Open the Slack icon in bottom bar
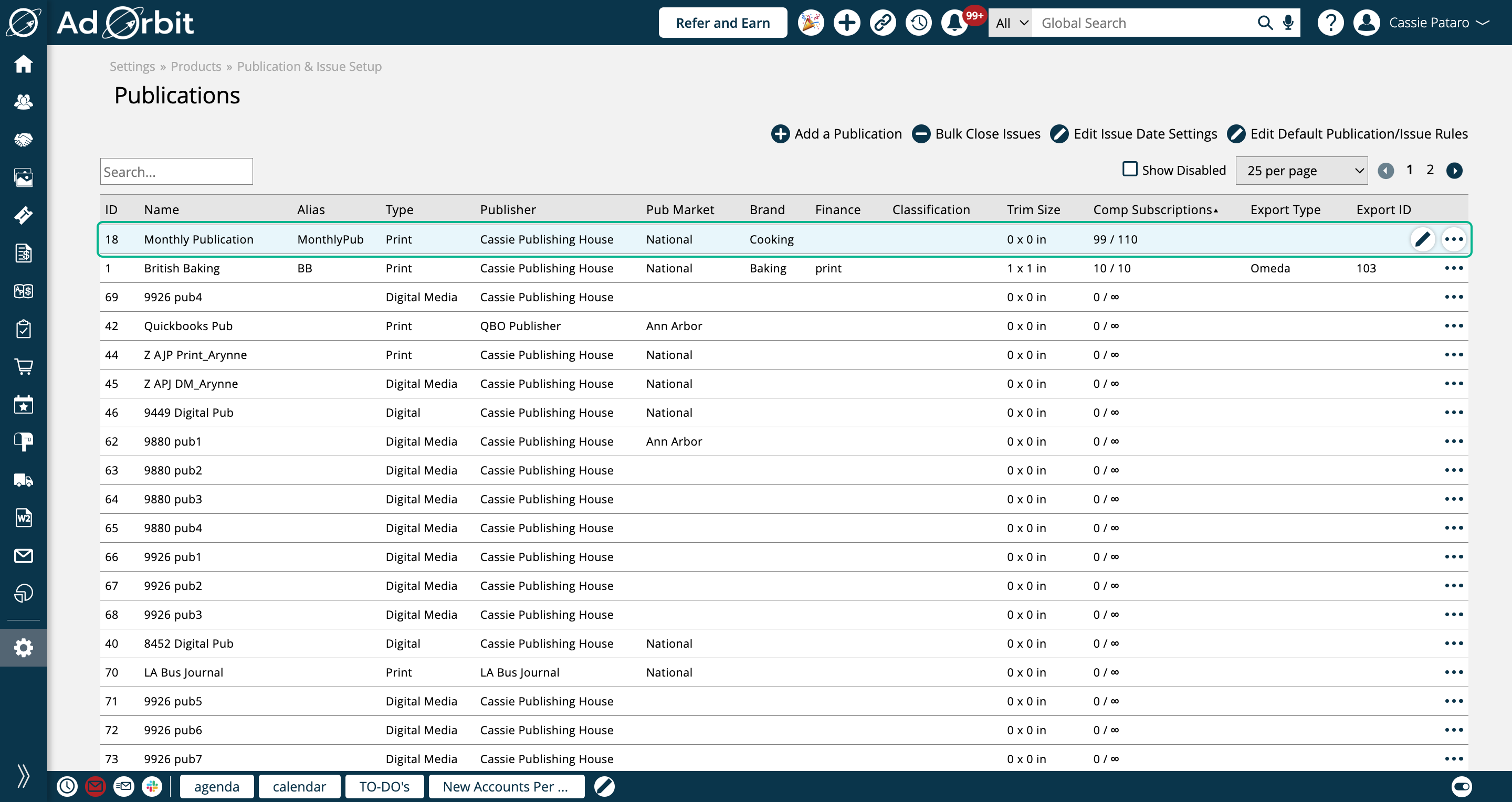 [152, 787]
